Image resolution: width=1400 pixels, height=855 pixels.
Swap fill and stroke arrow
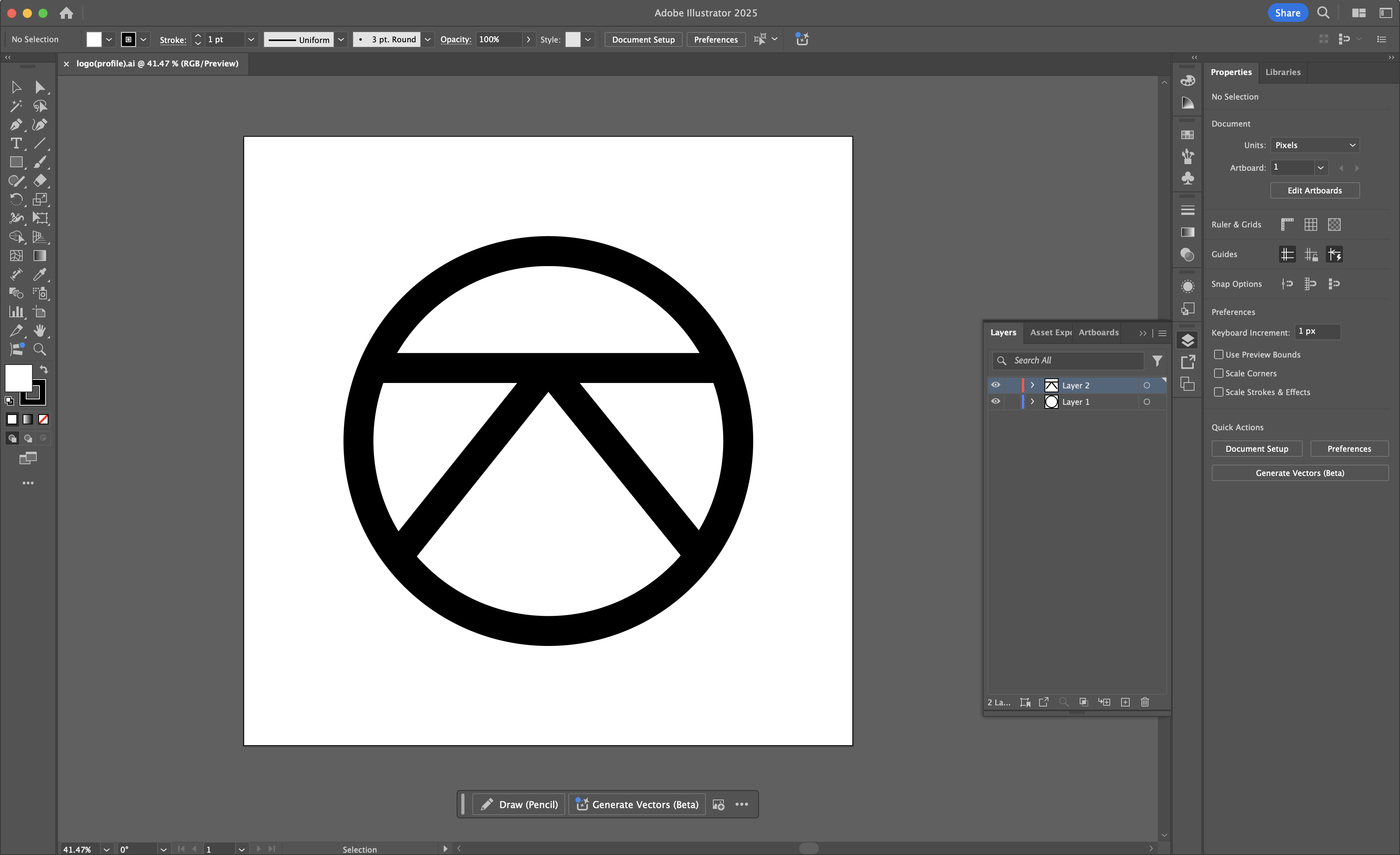(44, 370)
